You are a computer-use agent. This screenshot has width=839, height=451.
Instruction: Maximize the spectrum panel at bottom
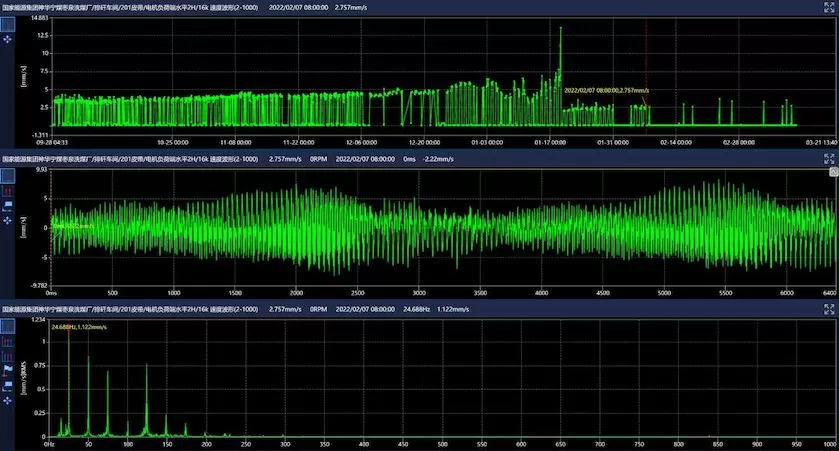[x=829, y=309]
